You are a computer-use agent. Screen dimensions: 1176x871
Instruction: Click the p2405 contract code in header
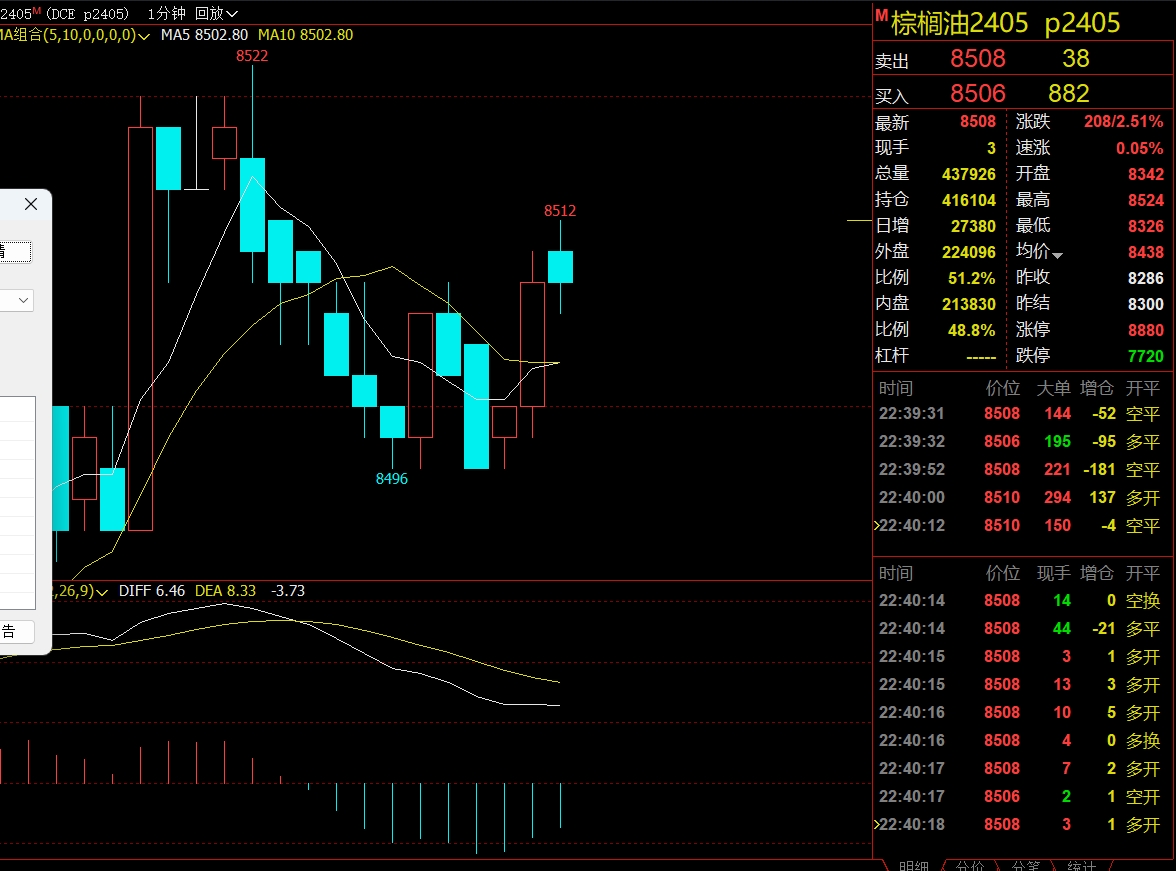(x=1082, y=23)
